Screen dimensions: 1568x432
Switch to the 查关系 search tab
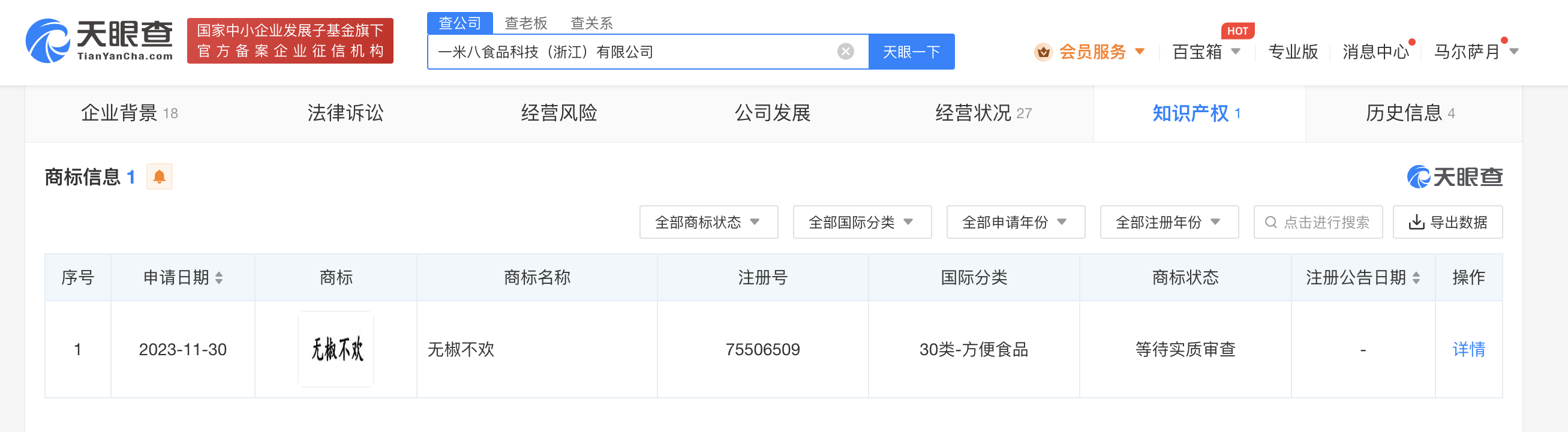point(591,23)
